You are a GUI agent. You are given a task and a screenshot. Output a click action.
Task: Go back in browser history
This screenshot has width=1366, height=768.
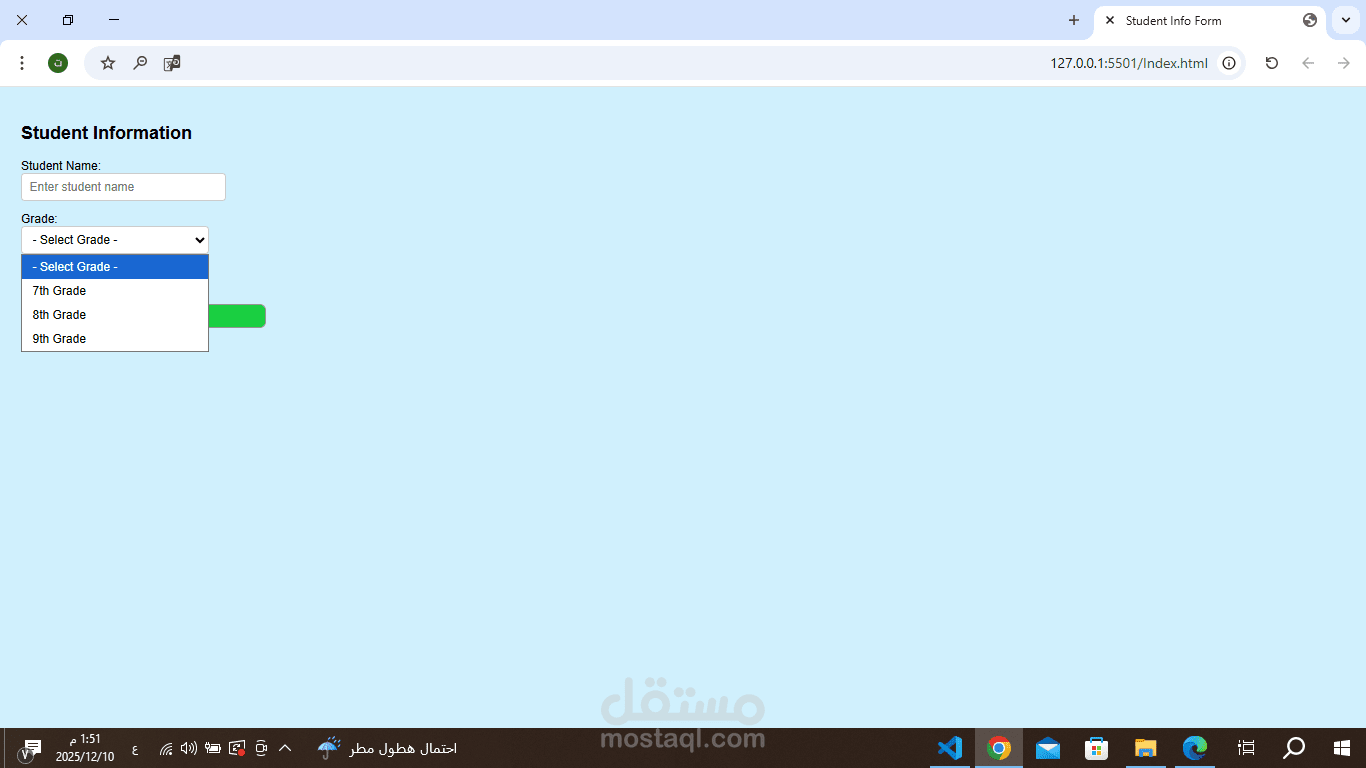tap(1308, 63)
